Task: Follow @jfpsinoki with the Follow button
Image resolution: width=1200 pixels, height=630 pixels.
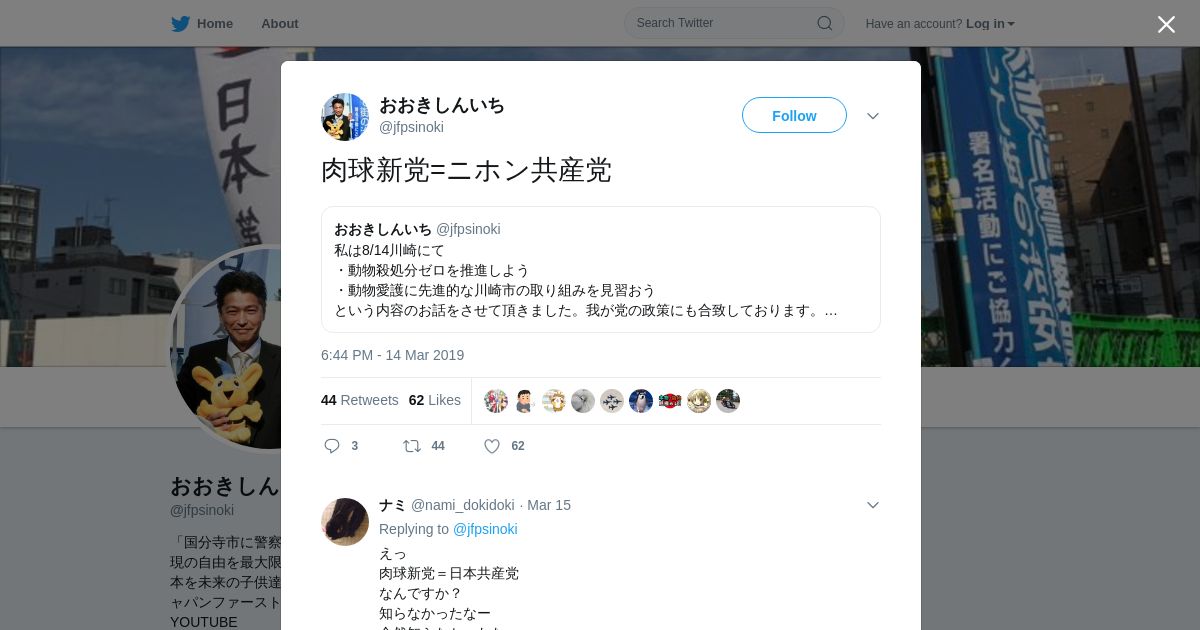Action: [x=794, y=115]
